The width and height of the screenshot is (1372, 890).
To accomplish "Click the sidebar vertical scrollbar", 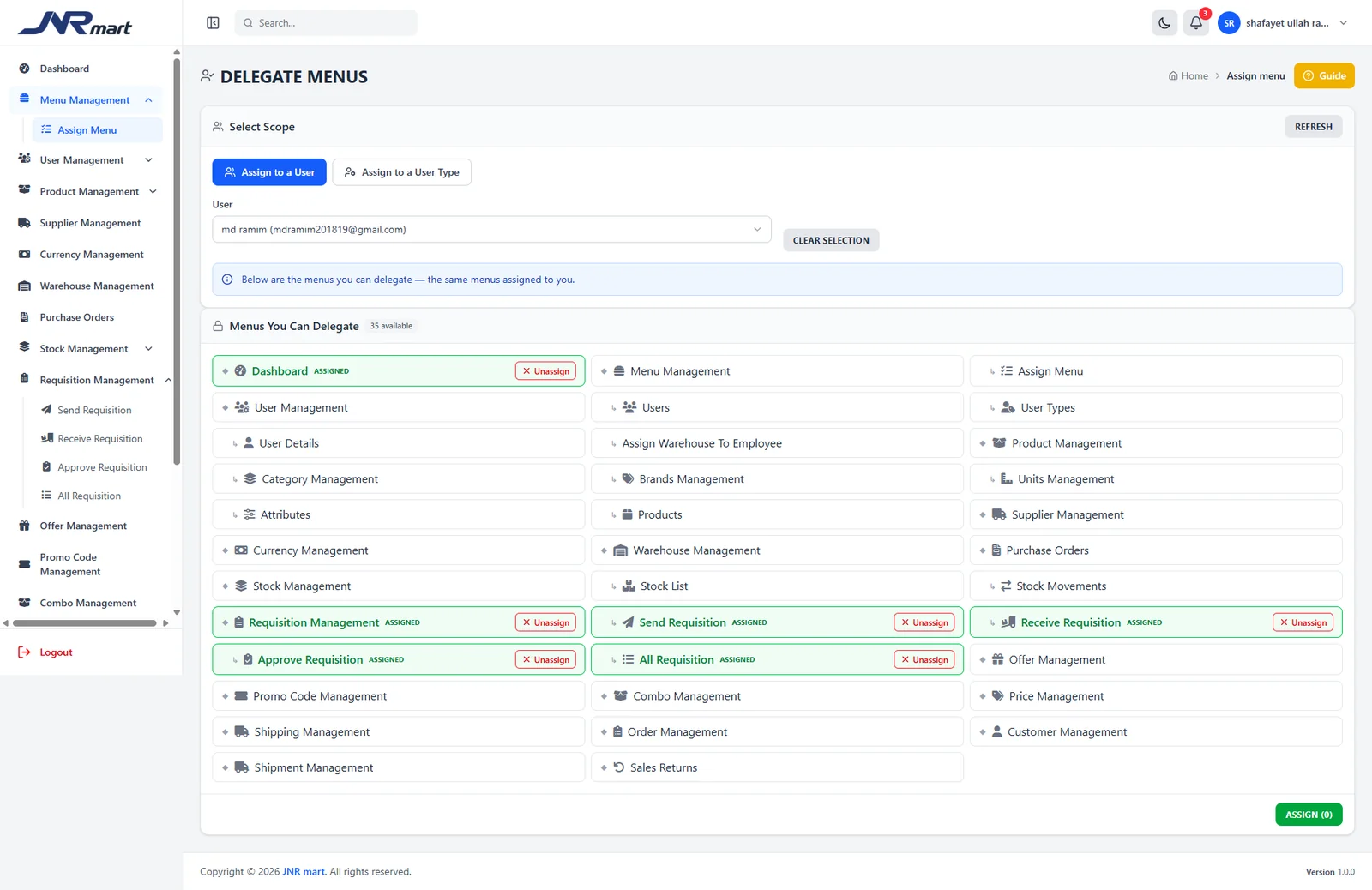I will 177,262.
